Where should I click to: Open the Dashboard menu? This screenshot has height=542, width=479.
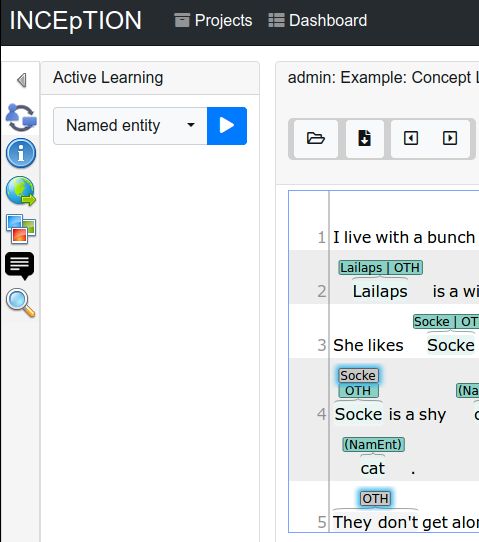318,20
